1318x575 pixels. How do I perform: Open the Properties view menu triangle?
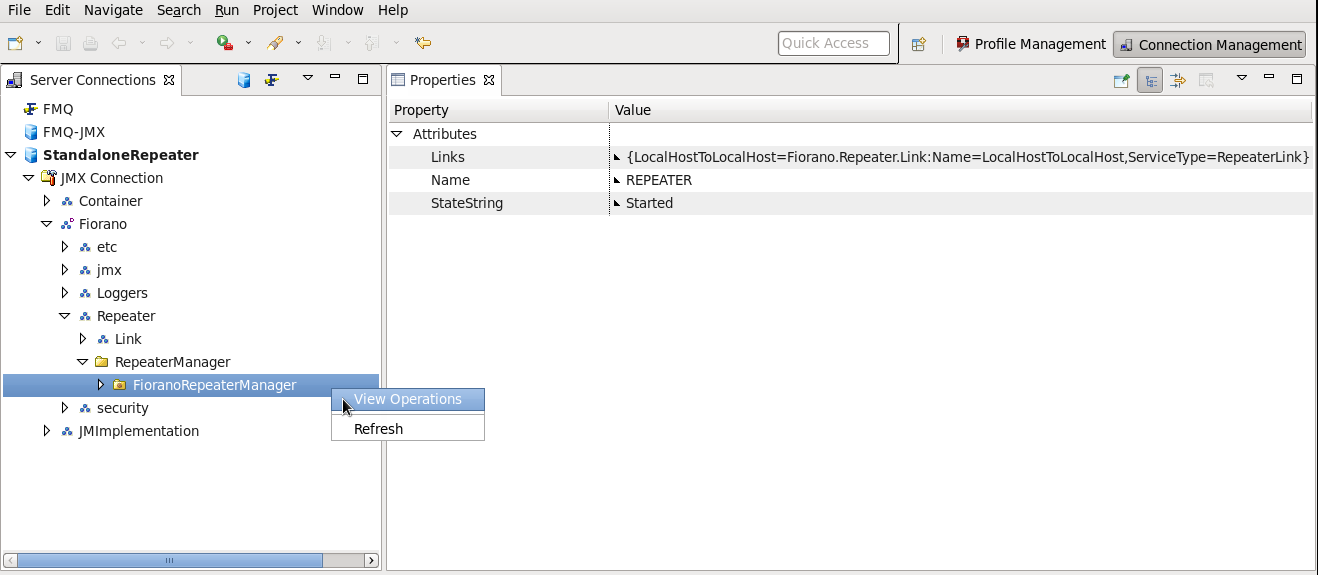pyautogui.click(x=1242, y=78)
